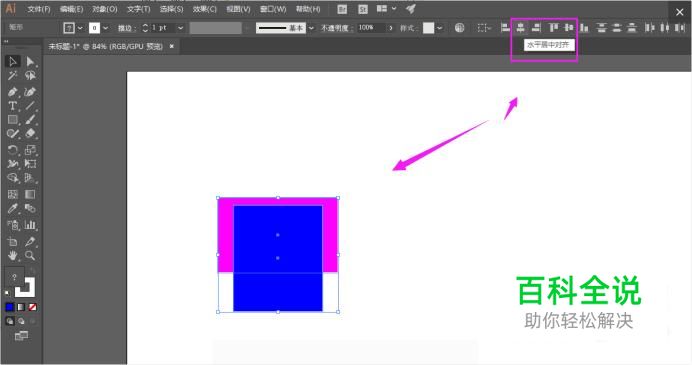Screen dimensions: 692x365
Task: Select the Mesh tool
Action: click(12, 195)
